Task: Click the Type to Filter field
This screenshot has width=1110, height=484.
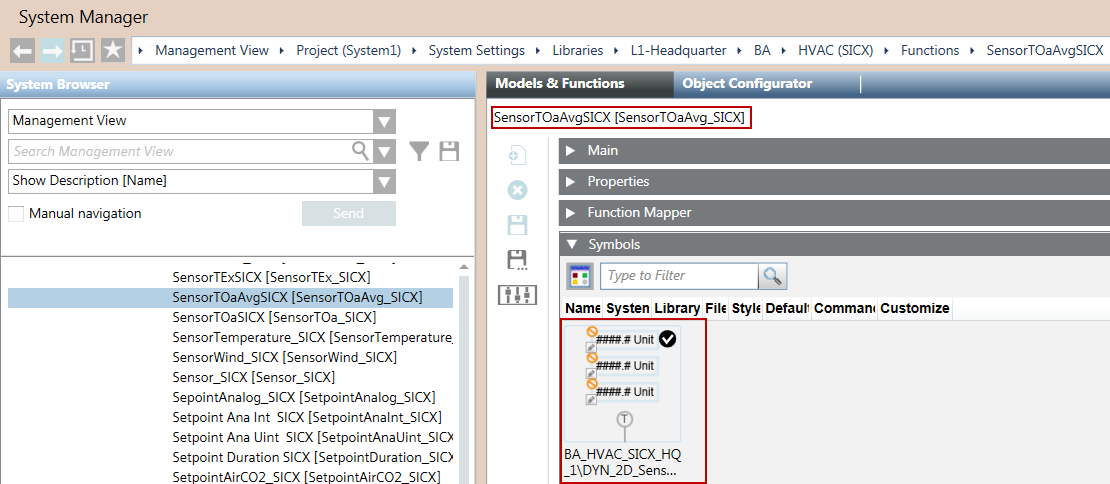Action: click(x=679, y=276)
